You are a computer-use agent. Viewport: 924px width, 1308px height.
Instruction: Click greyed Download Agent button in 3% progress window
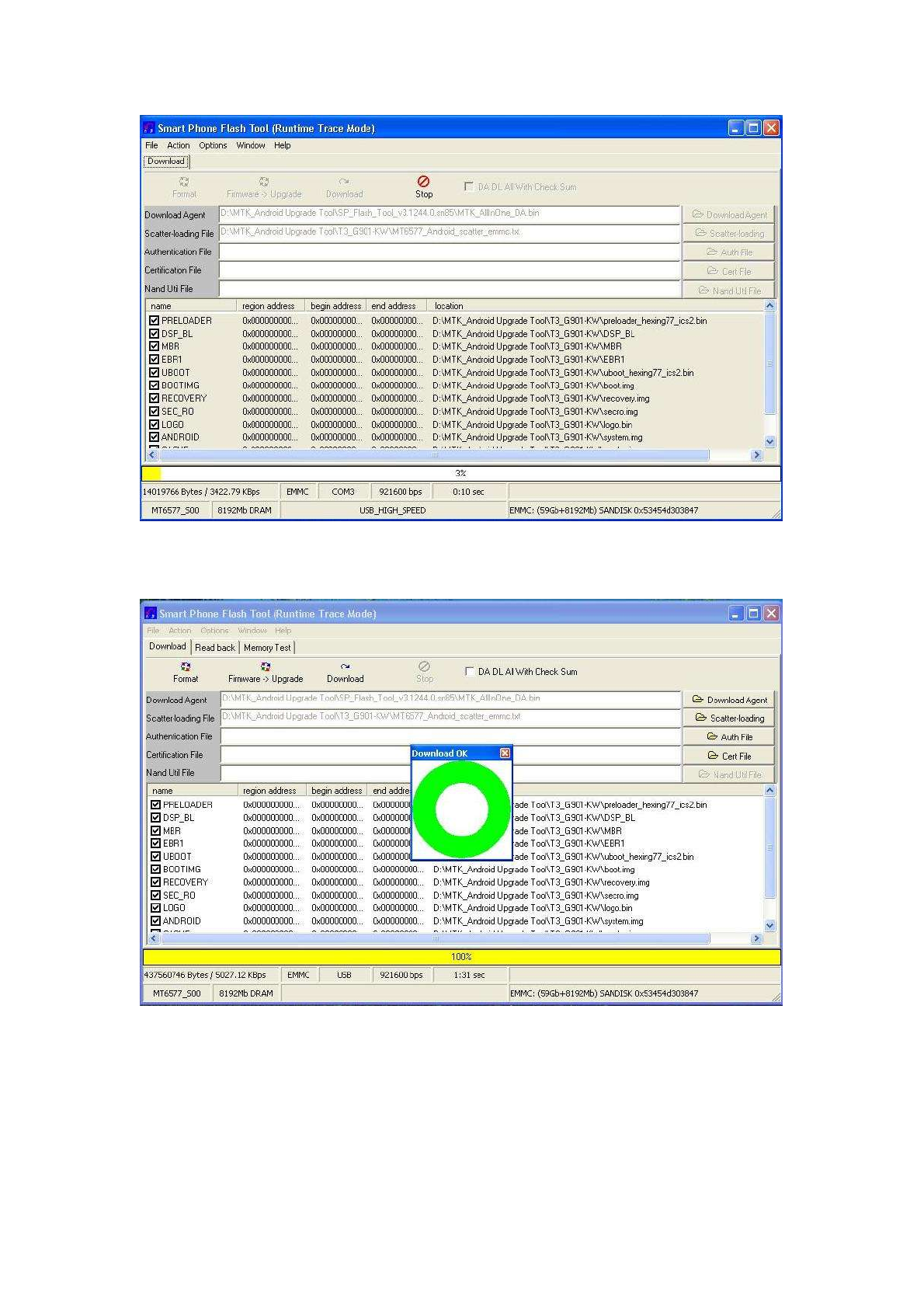[728, 214]
